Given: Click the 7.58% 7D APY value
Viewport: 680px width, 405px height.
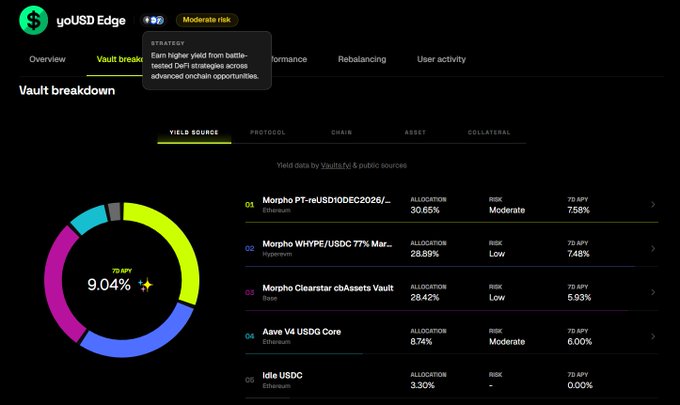Looking at the screenshot, I should click(x=579, y=210).
